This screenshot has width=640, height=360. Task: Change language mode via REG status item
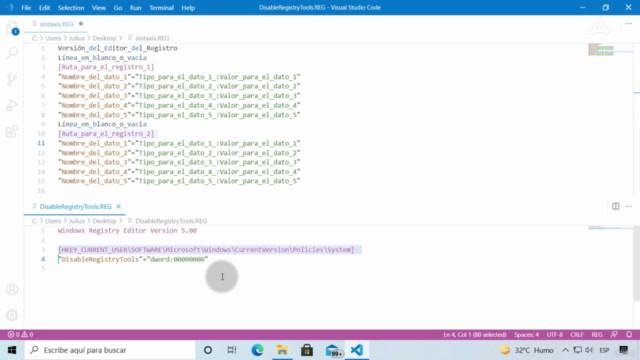click(x=597, y=334)
